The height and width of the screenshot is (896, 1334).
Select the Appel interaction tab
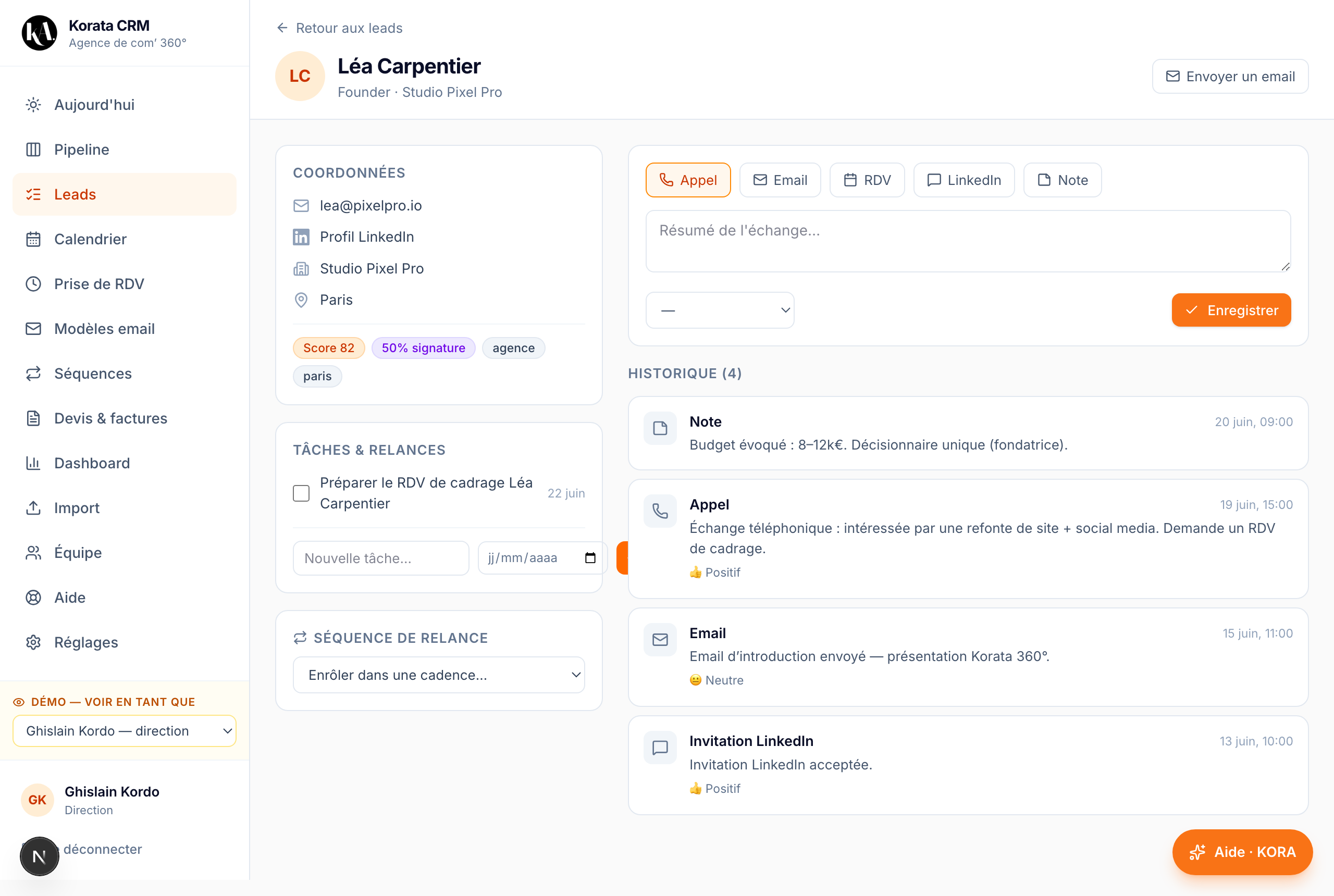pos(688,180)
